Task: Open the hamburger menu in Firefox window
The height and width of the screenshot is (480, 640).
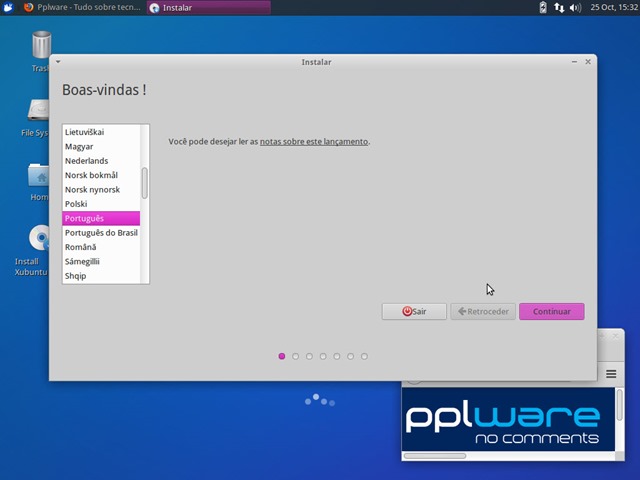Action: (x=611, y=374)
